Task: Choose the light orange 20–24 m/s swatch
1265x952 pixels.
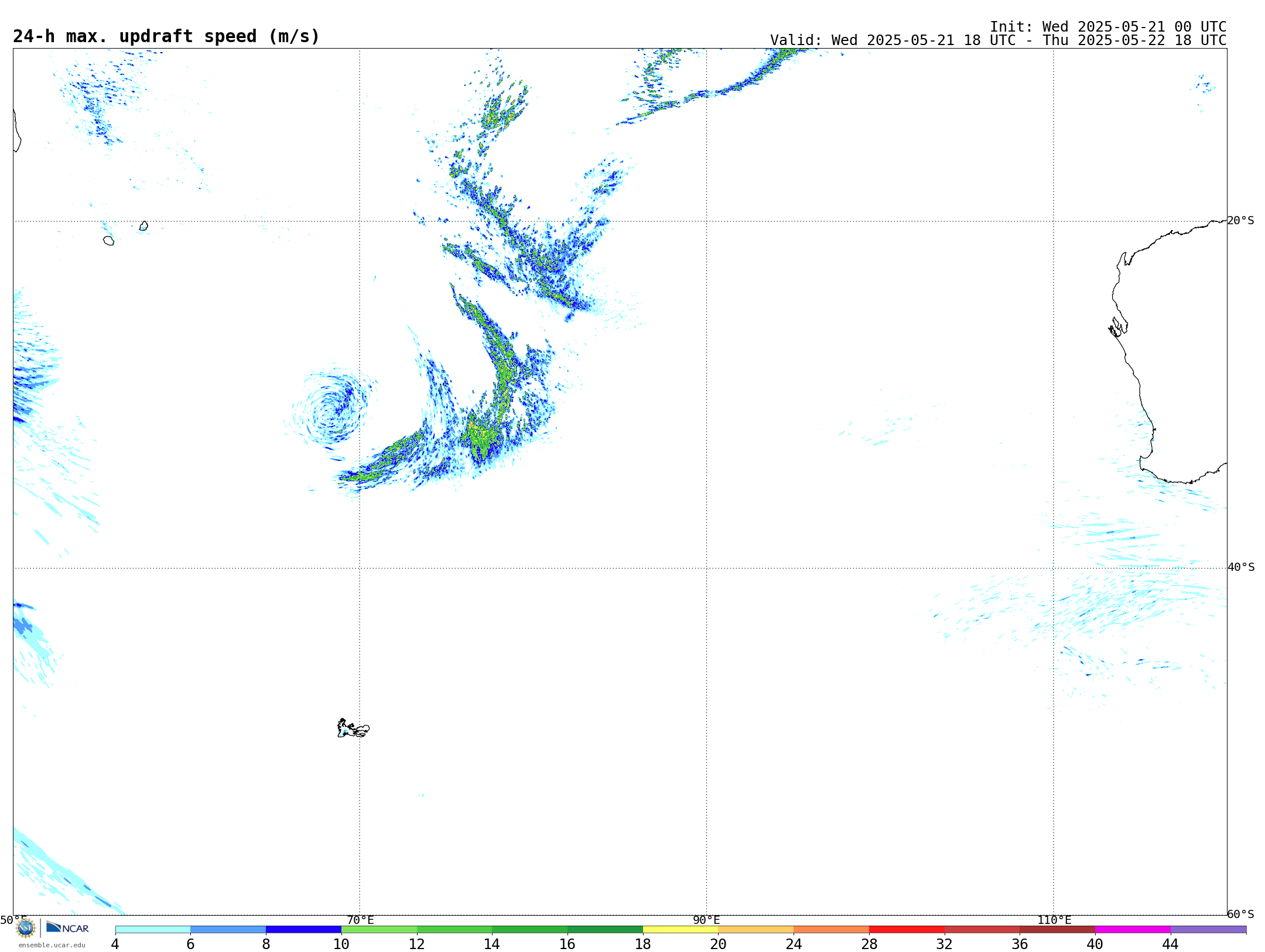Action: pos(756,929)
